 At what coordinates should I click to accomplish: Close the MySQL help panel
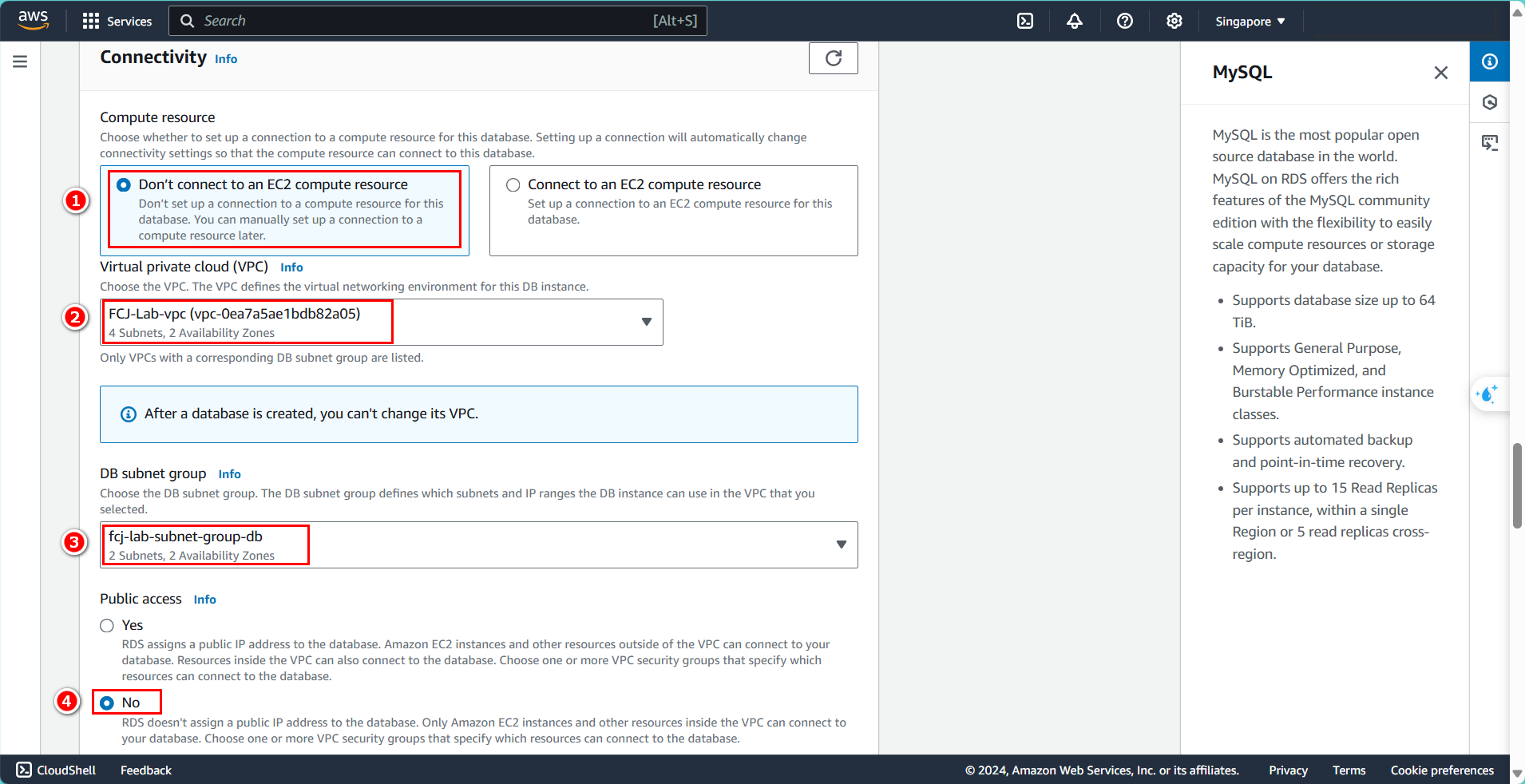1440,73
